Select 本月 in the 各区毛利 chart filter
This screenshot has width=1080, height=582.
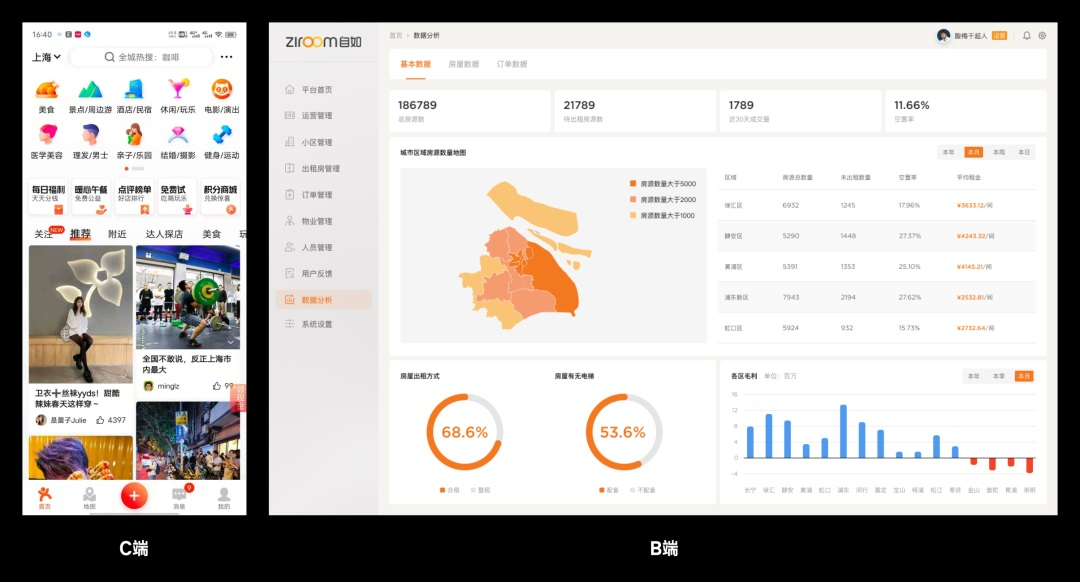1024,376
